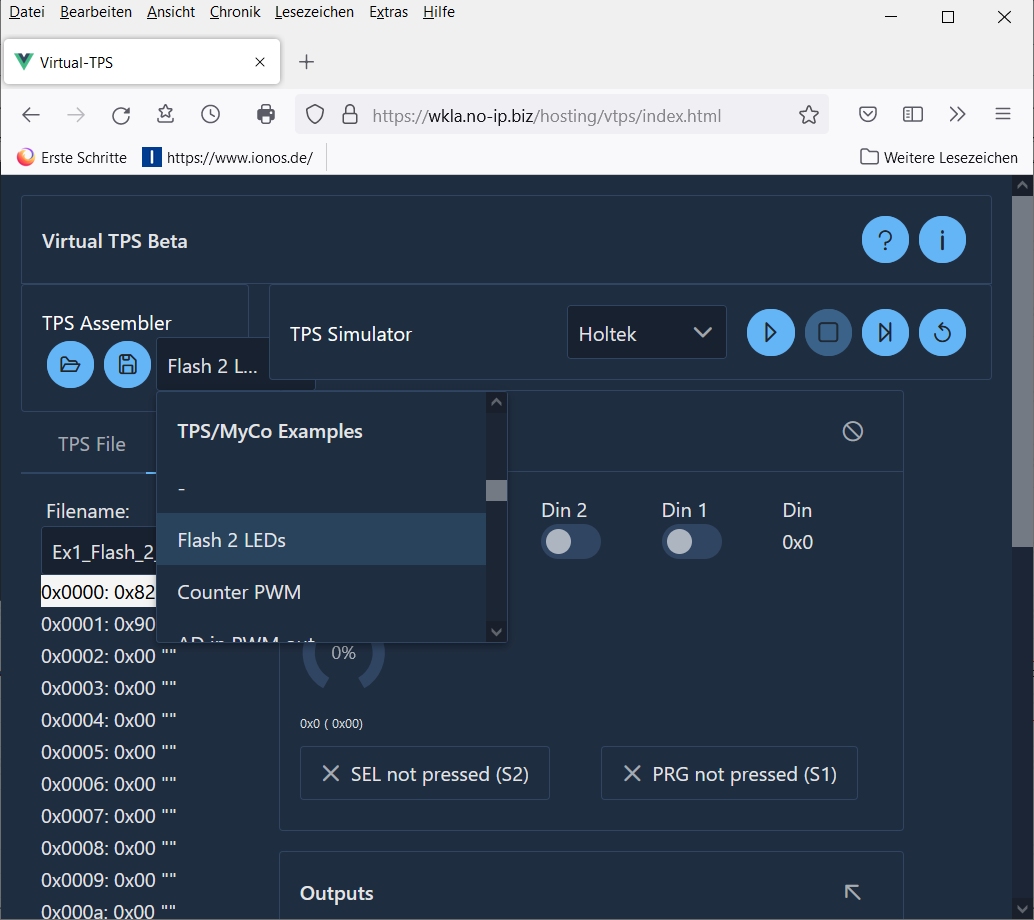Save the TPS file with the disk icon
The width and height of the screenshot is (1034, 920).
coord(127,364)
